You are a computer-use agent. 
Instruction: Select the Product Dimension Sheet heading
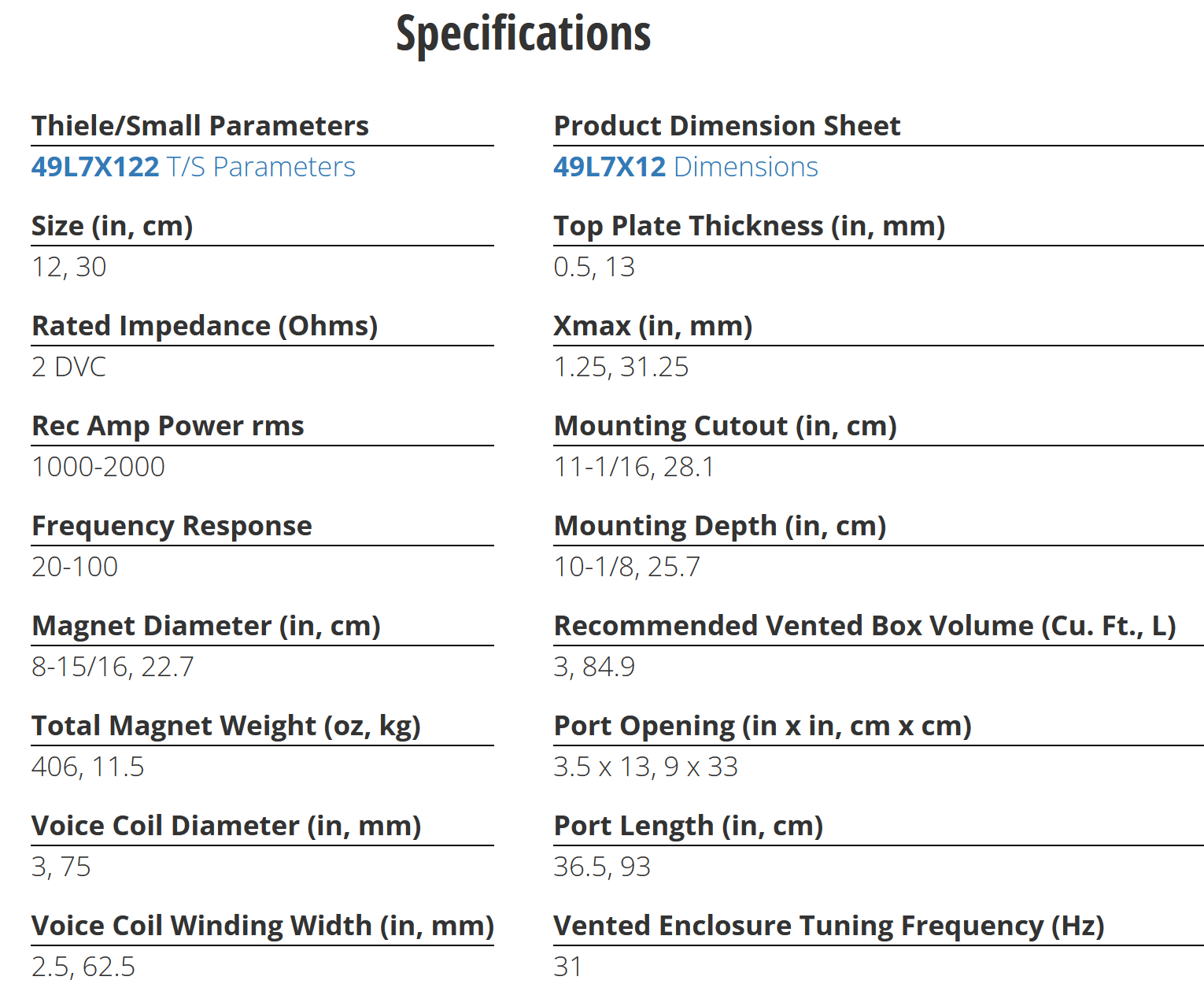coord(727,126)
